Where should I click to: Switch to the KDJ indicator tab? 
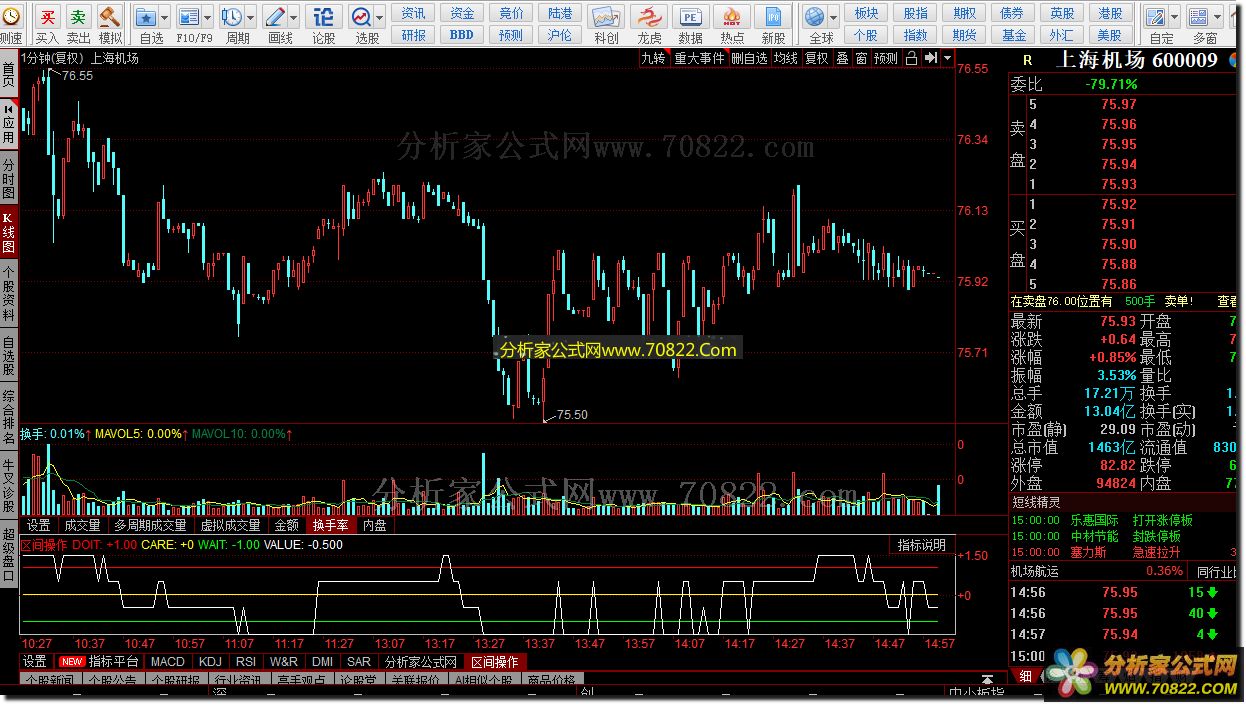coord(210,661)
